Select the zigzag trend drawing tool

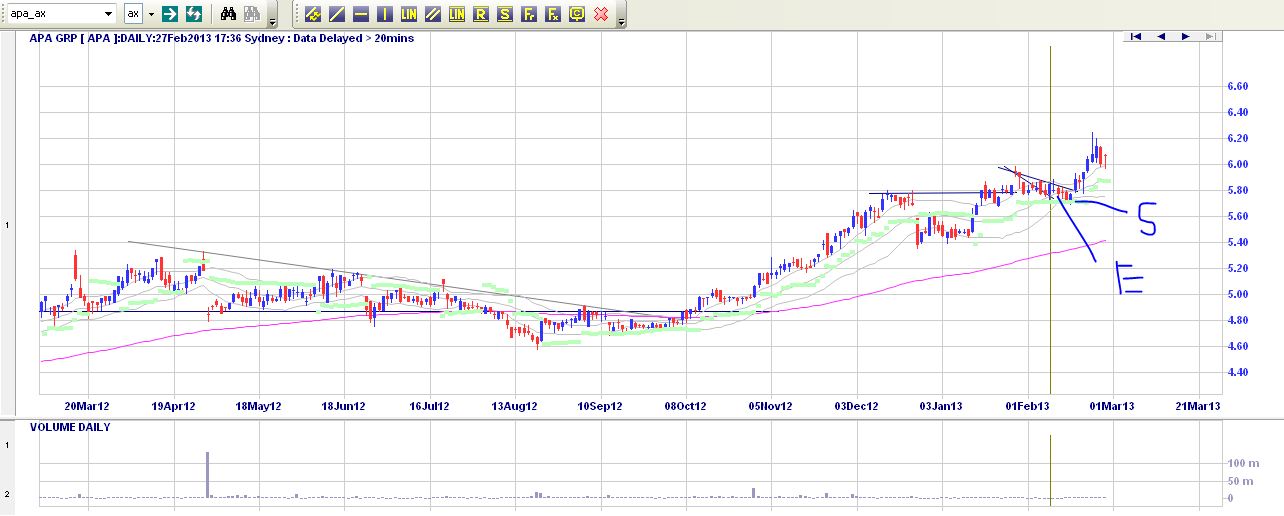click(x=313, y=14)
